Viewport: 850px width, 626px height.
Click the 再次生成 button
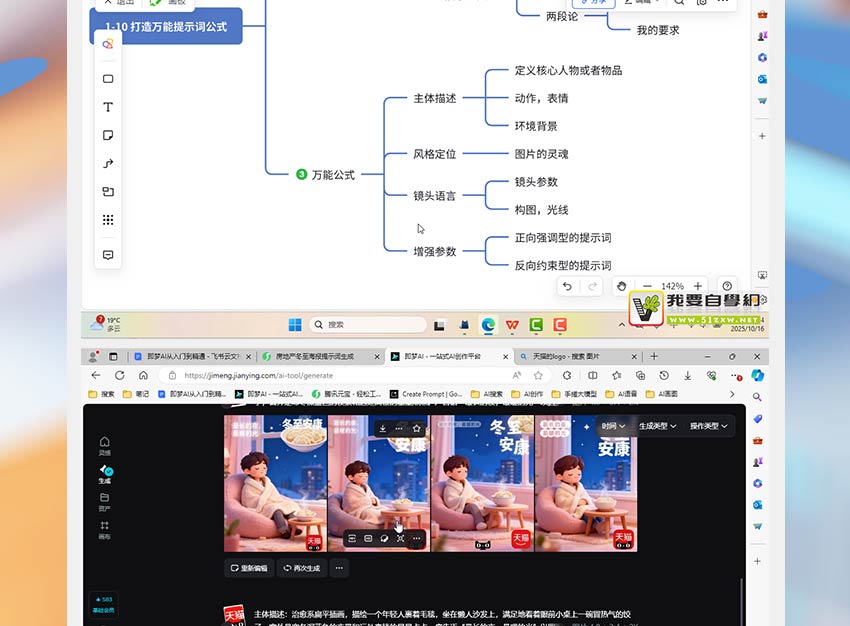(x=301, y=568)
